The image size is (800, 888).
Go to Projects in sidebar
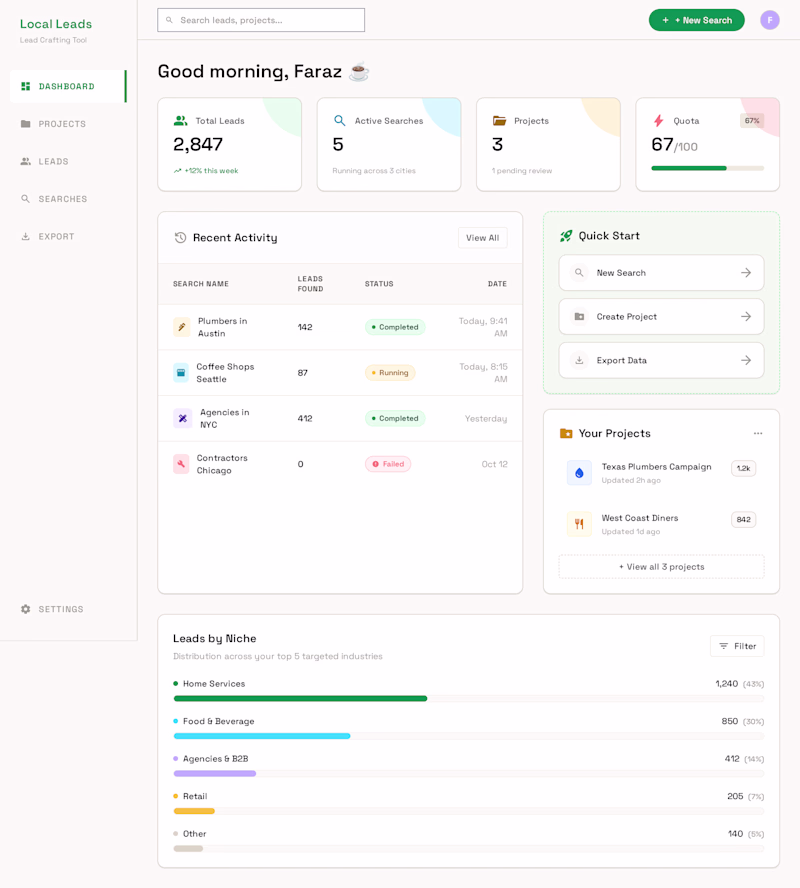point(68,124)
